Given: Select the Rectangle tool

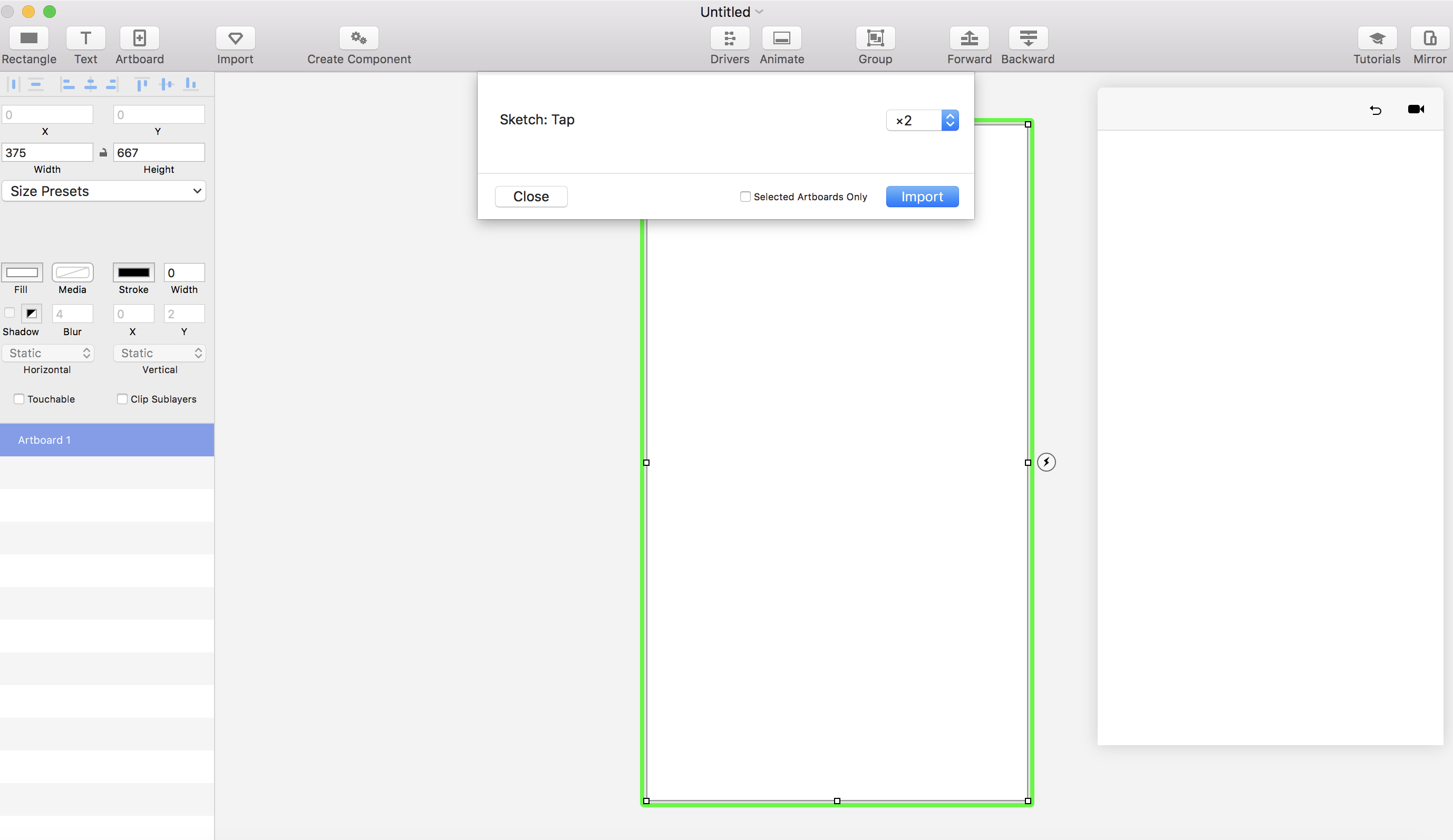Looking at the screenshot, I should pos(29,38).
